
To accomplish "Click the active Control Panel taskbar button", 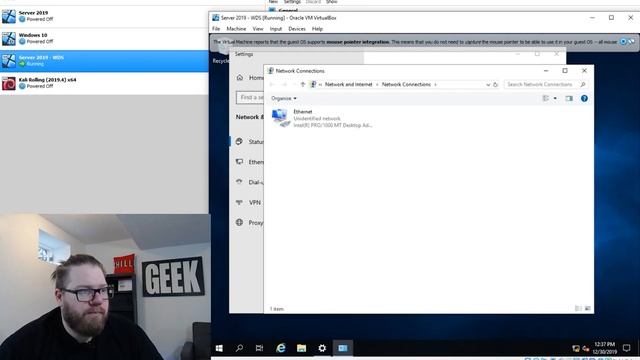I will click(x=342, y=348).
